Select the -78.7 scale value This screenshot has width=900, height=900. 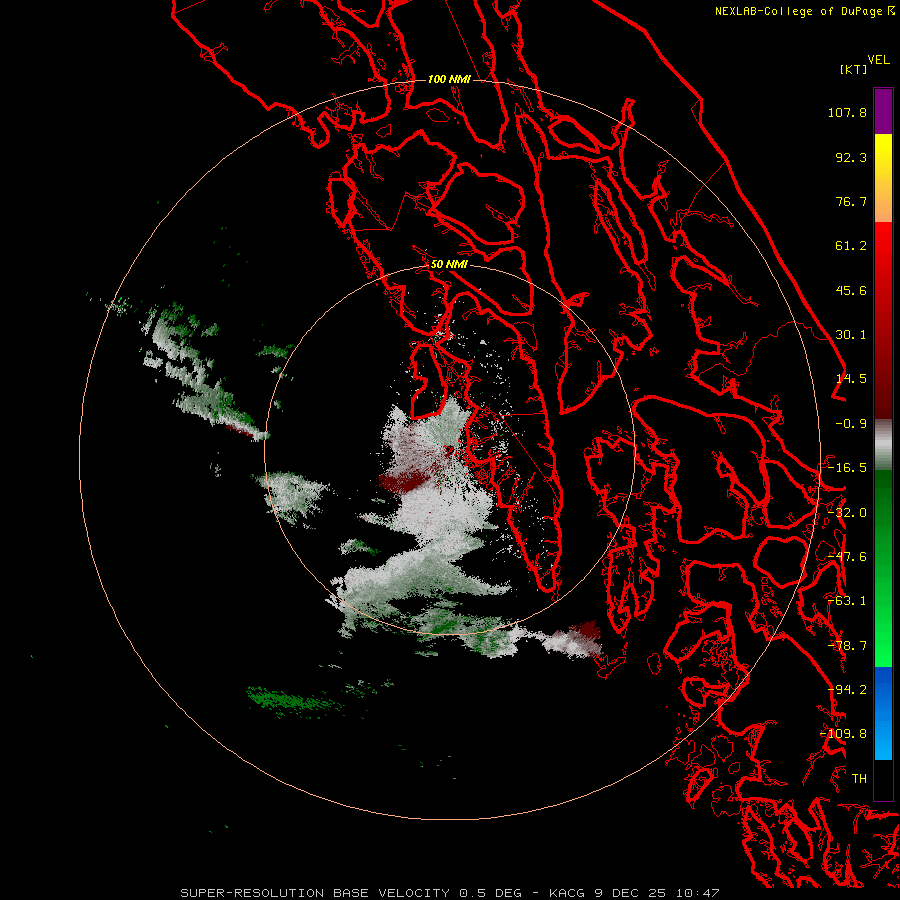coord(847,646)
